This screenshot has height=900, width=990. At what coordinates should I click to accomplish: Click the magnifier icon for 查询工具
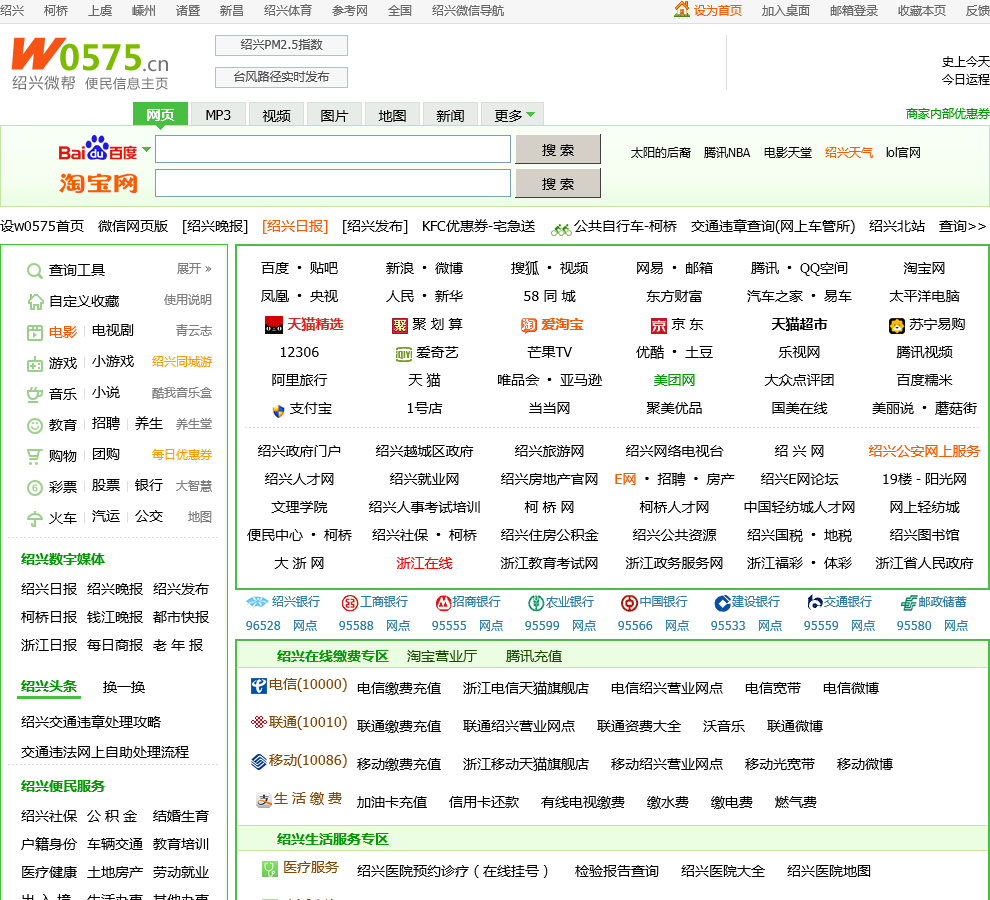(35, 270)
